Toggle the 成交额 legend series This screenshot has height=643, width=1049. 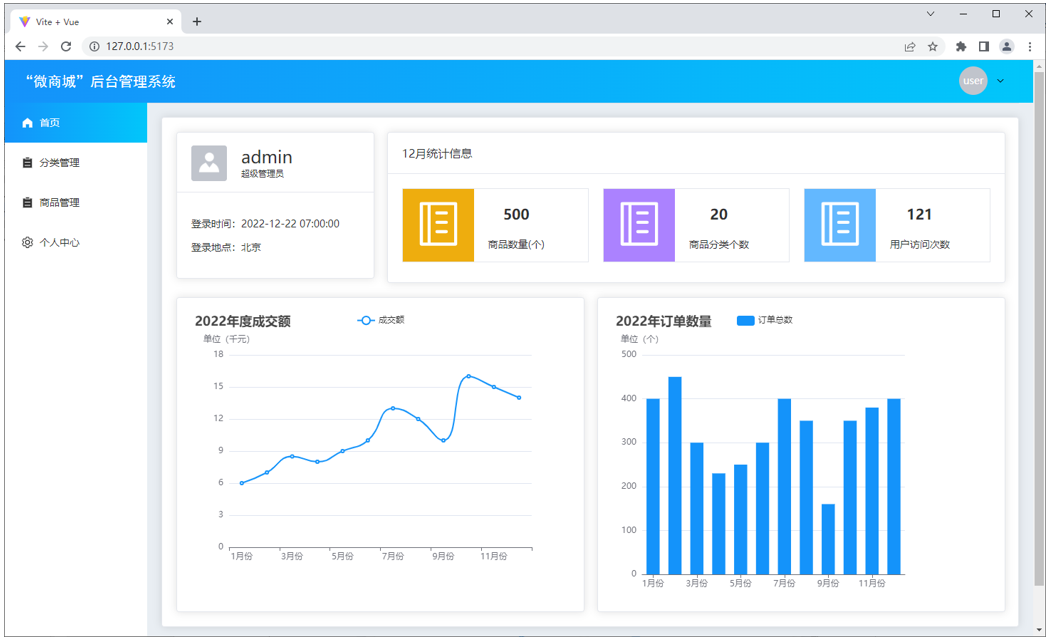click(380, 320)
